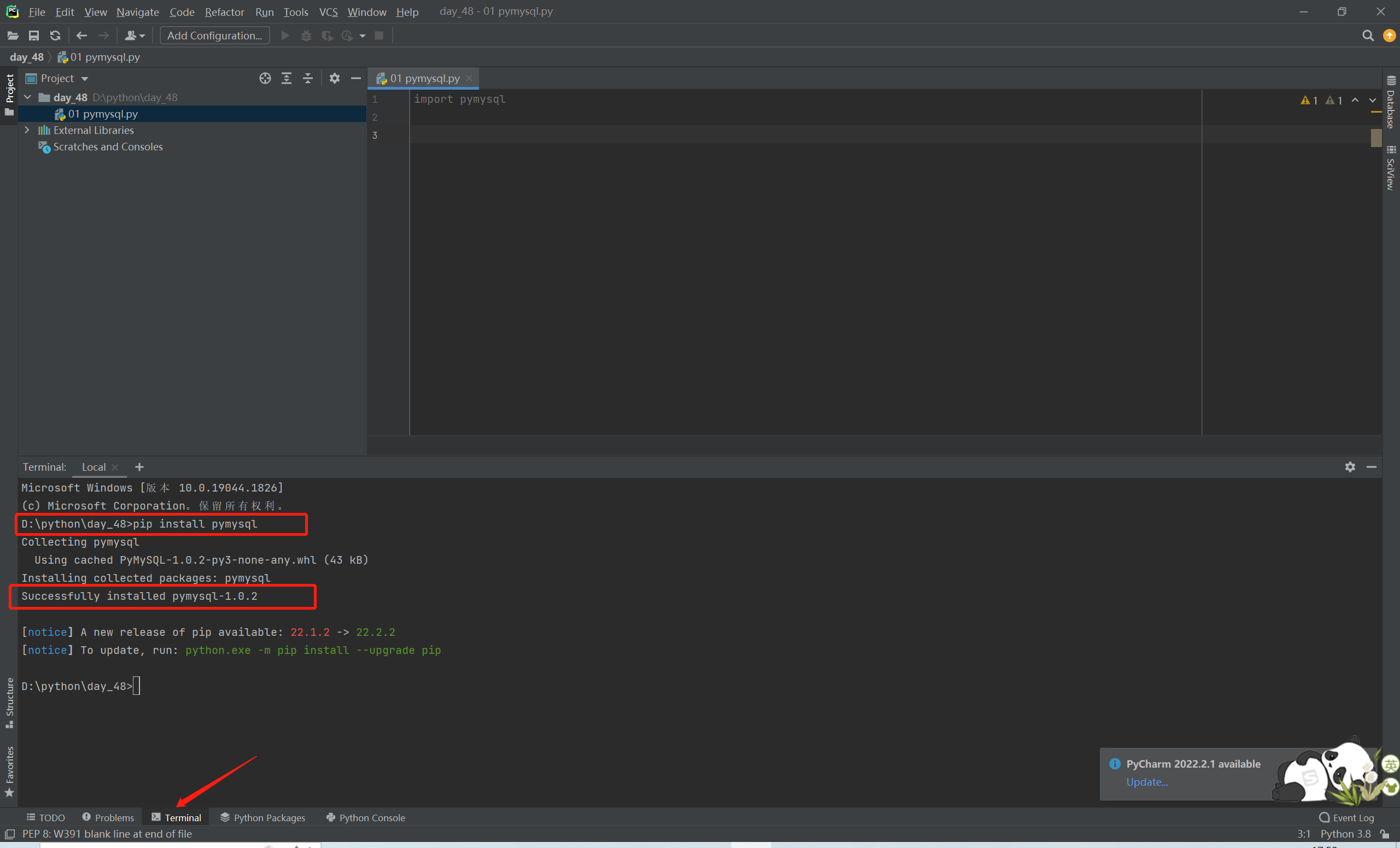The width and height of the screenshot is (1400, 848).
Task: Open Search Everywhere magnifier icon
Action: coord(1368,36)
